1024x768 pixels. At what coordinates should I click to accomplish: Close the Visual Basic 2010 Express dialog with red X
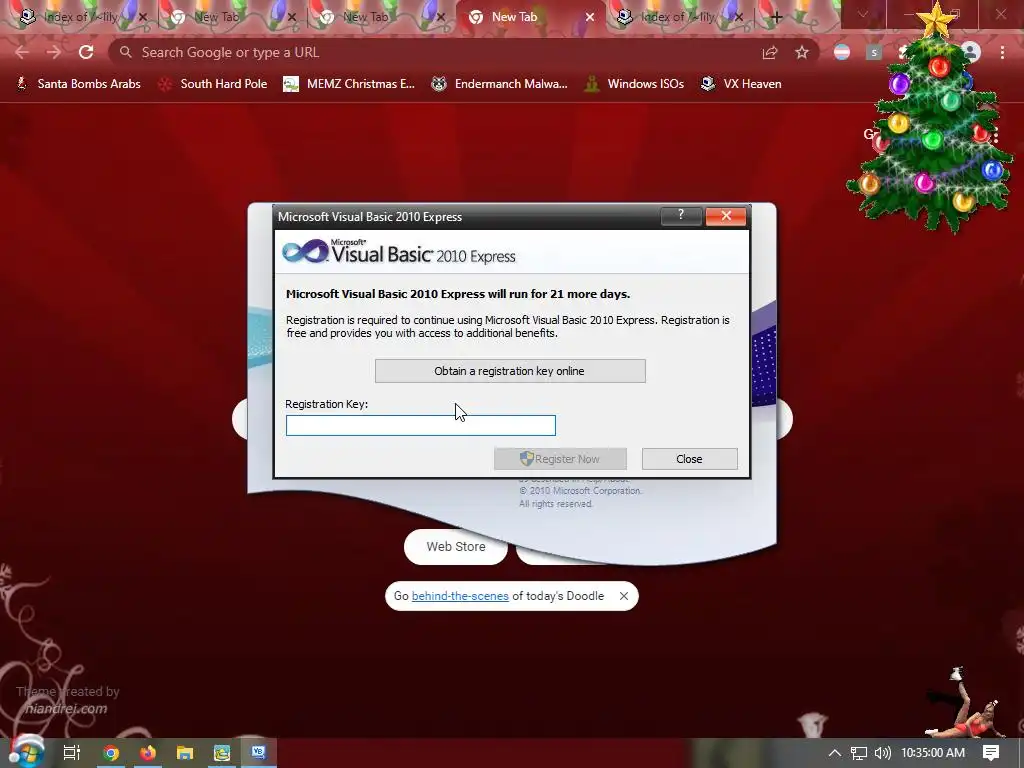pos(726,216)
